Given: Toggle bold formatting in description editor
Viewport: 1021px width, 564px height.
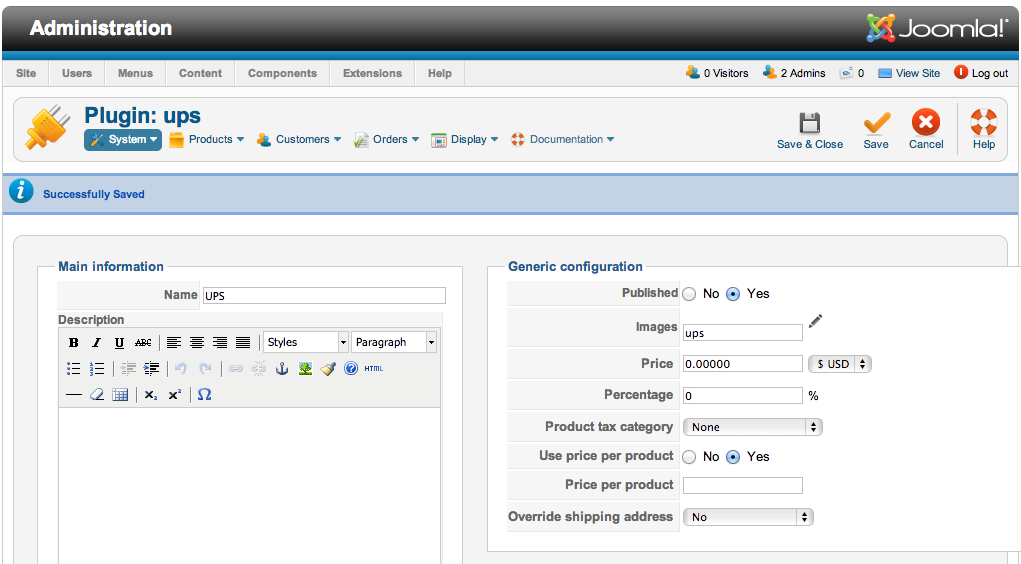Looking at the screenshot, I should (x=74, y=343).
